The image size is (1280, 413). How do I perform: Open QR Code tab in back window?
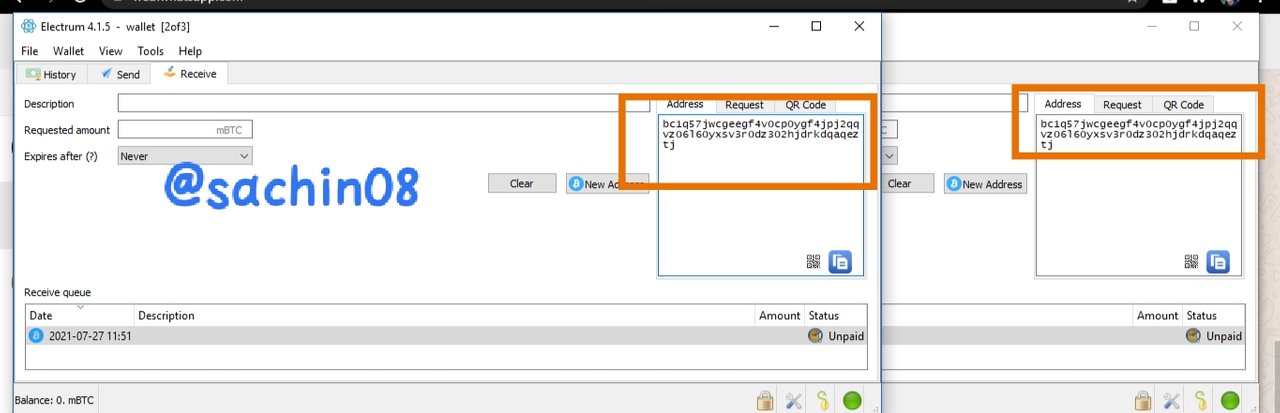(x=1183, y=105)
